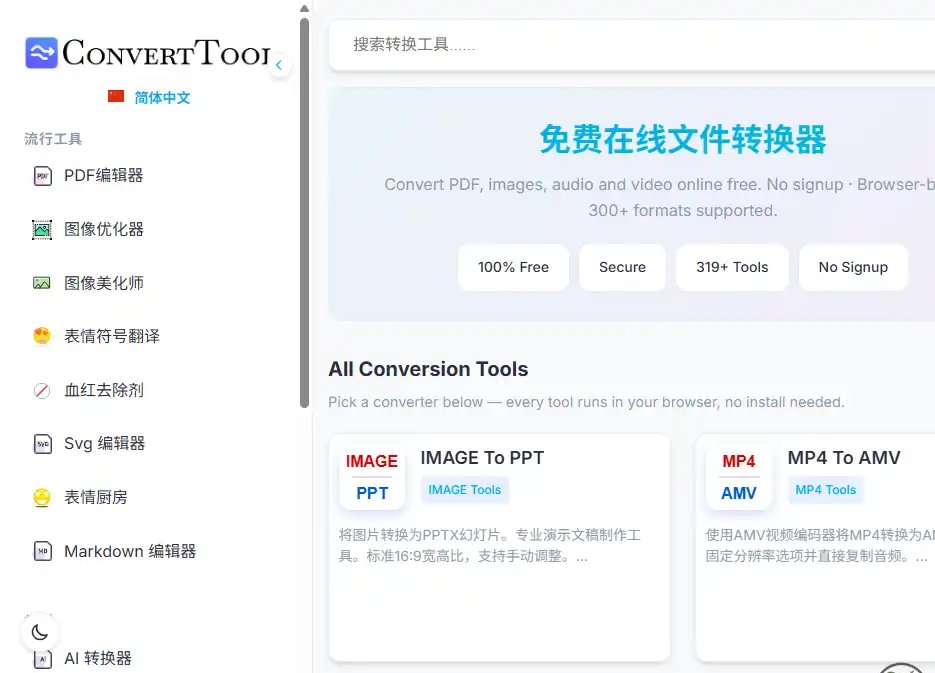
Task: Click the Chinese flag icon
Action: 116,96
